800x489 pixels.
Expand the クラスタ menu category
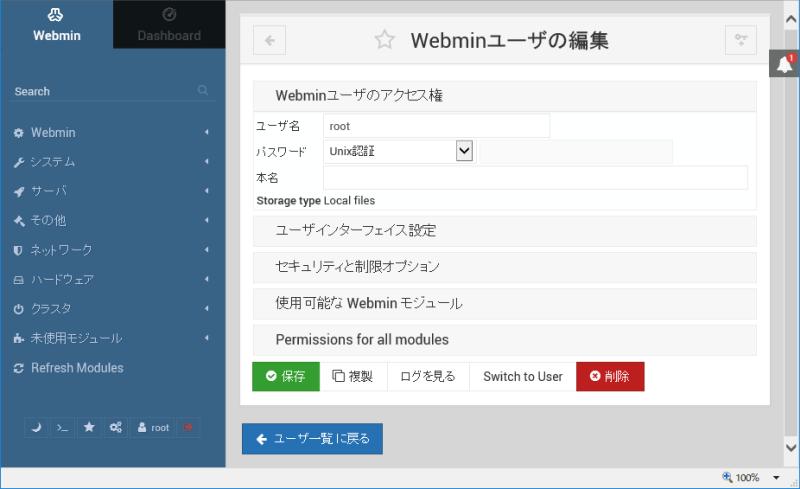tap(113, 309)
